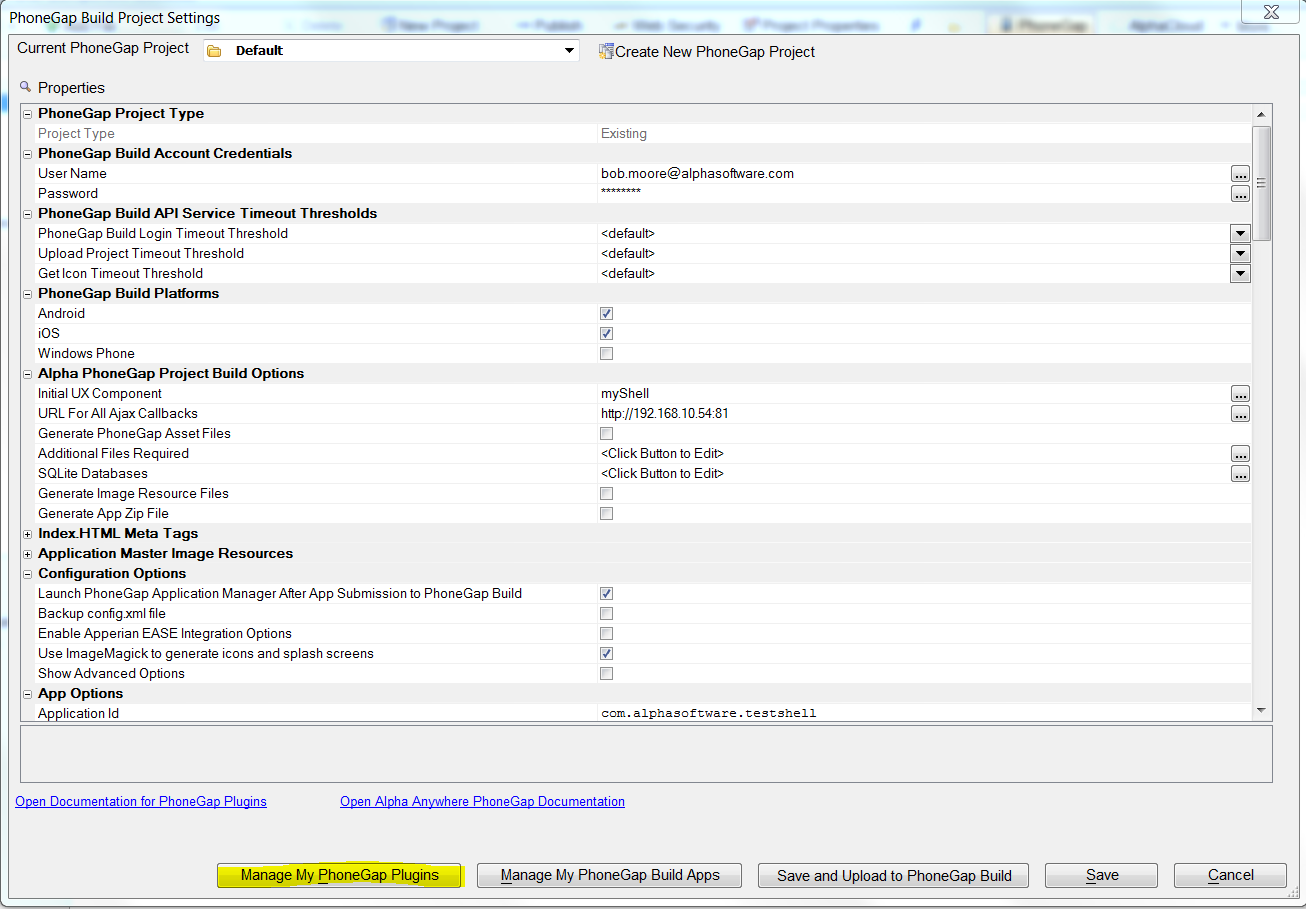Click the User Name email value field
This screenshot has width=1306, height=909.
[913, 174]
